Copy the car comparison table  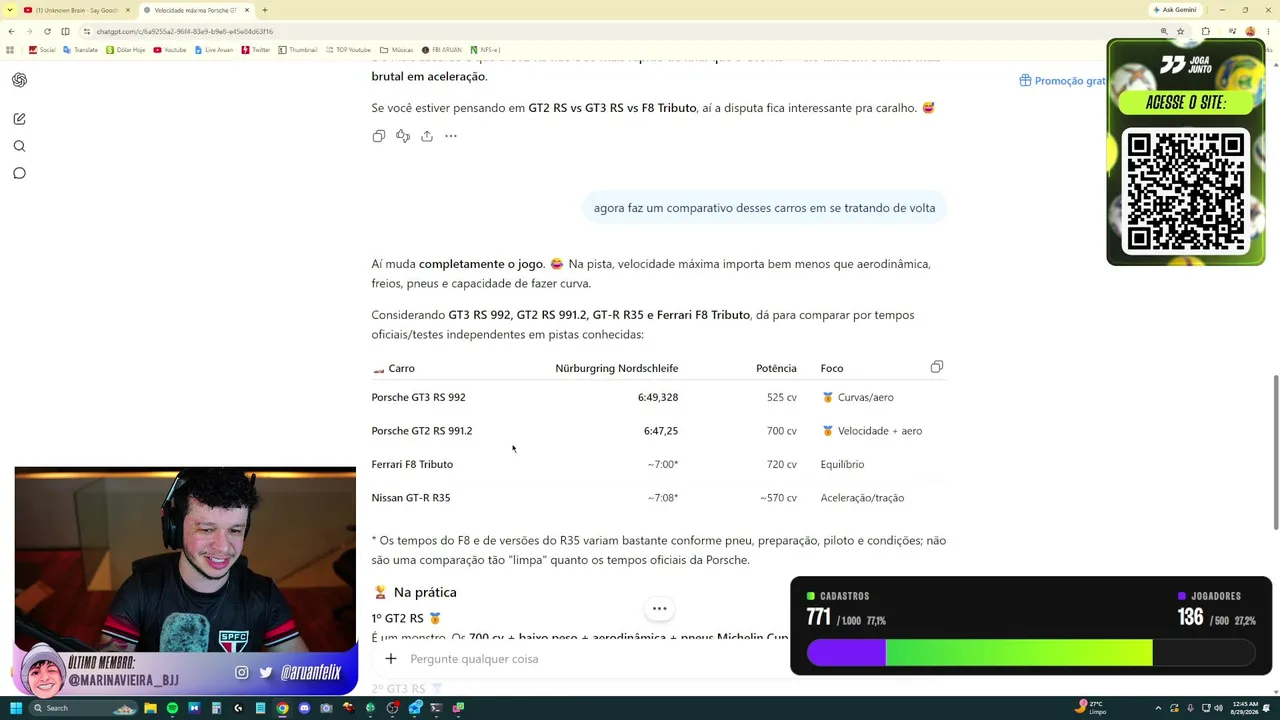point(937,367)
